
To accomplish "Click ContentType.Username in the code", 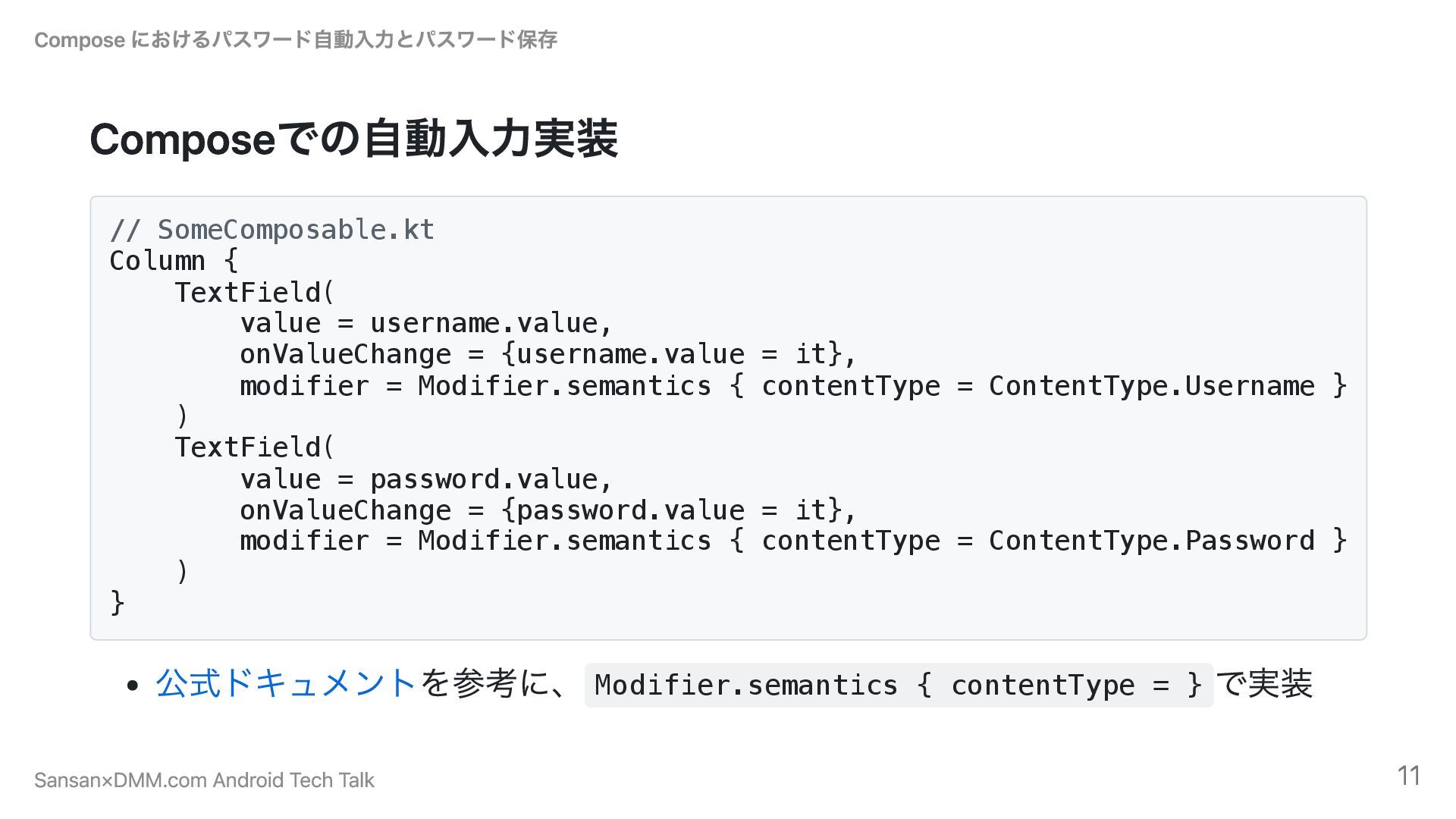I will coord(1151,386).
